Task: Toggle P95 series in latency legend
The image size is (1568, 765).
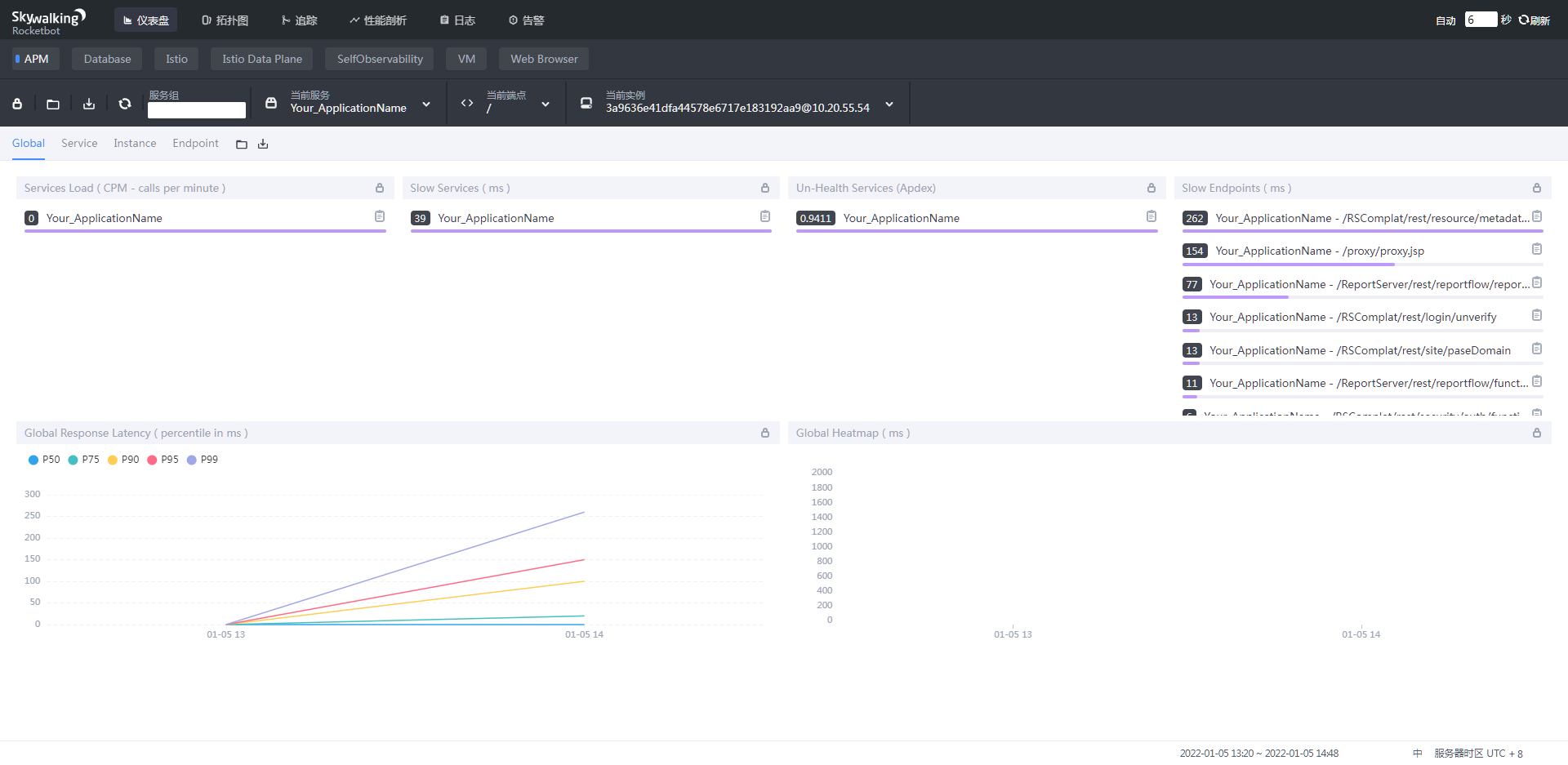Action: click(x=163, y=460)
